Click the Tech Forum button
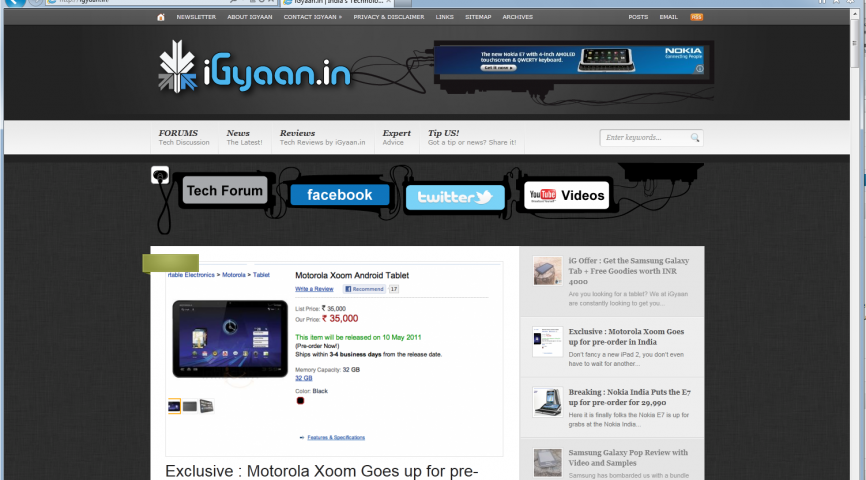The image size is (866, 480). pos(225,191)
